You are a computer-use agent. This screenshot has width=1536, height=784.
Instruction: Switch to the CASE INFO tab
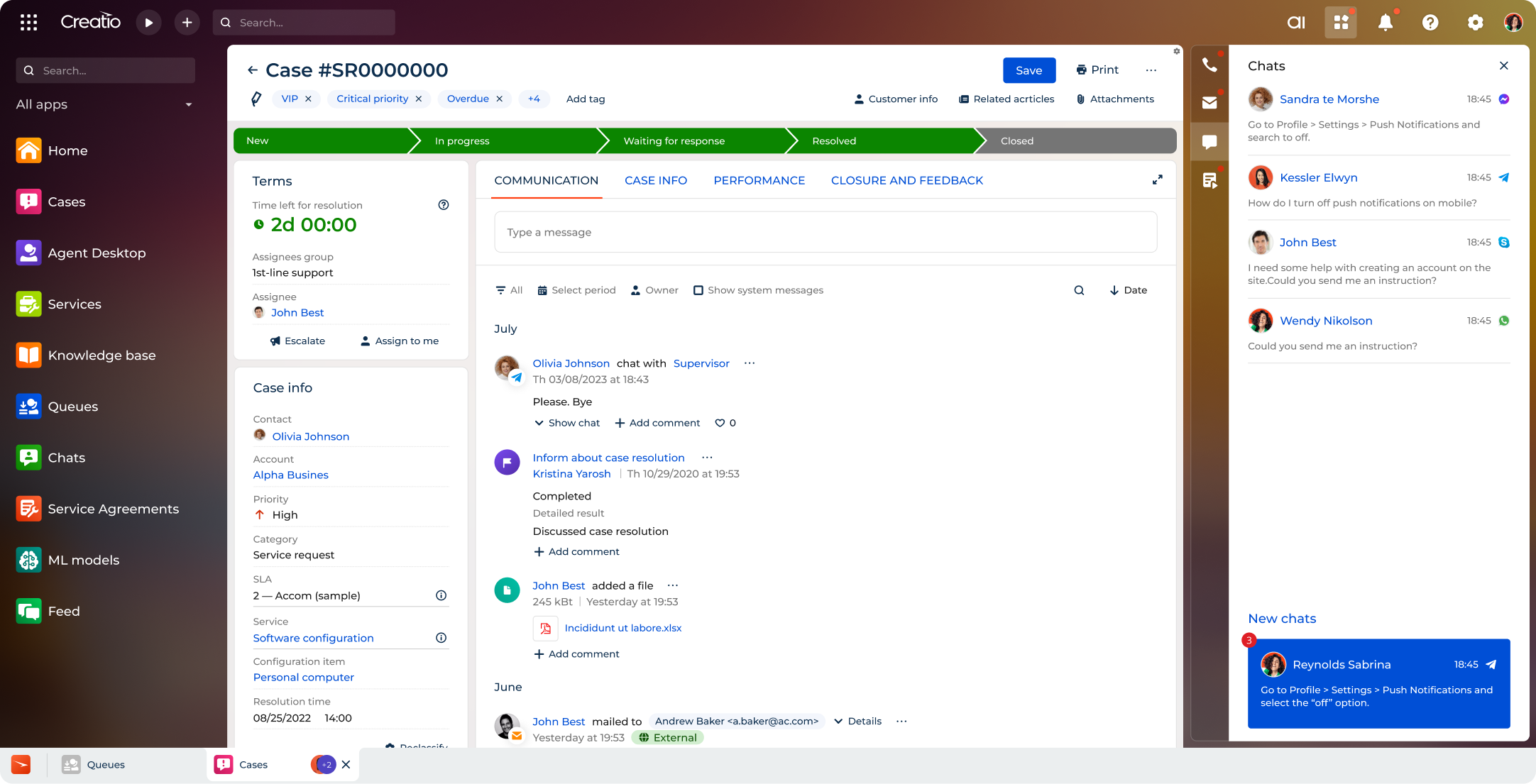[655, 180]
